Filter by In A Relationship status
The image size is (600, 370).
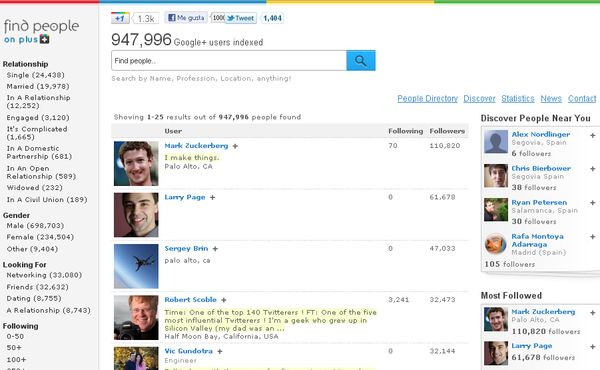[38, 101]
